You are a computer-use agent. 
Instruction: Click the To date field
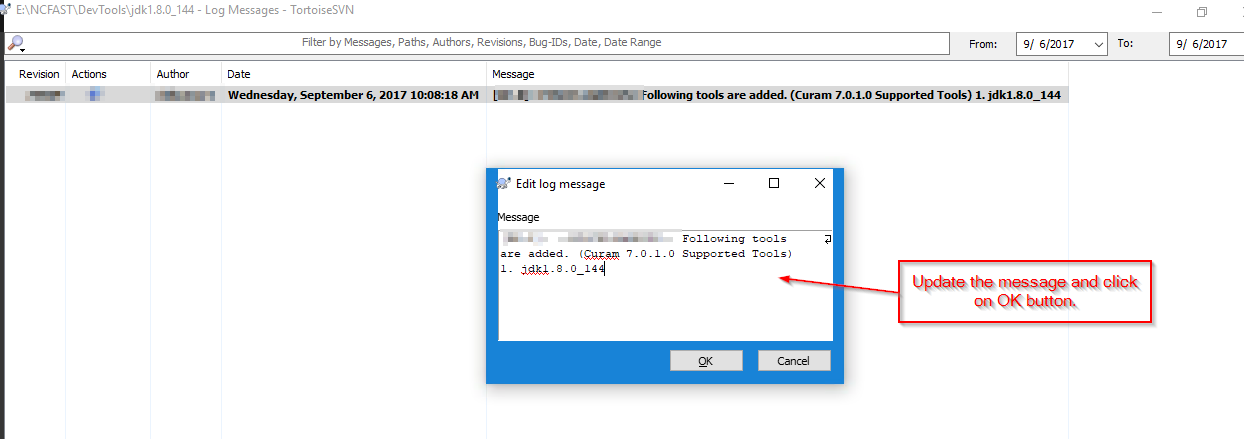(x=1205, y=44)
